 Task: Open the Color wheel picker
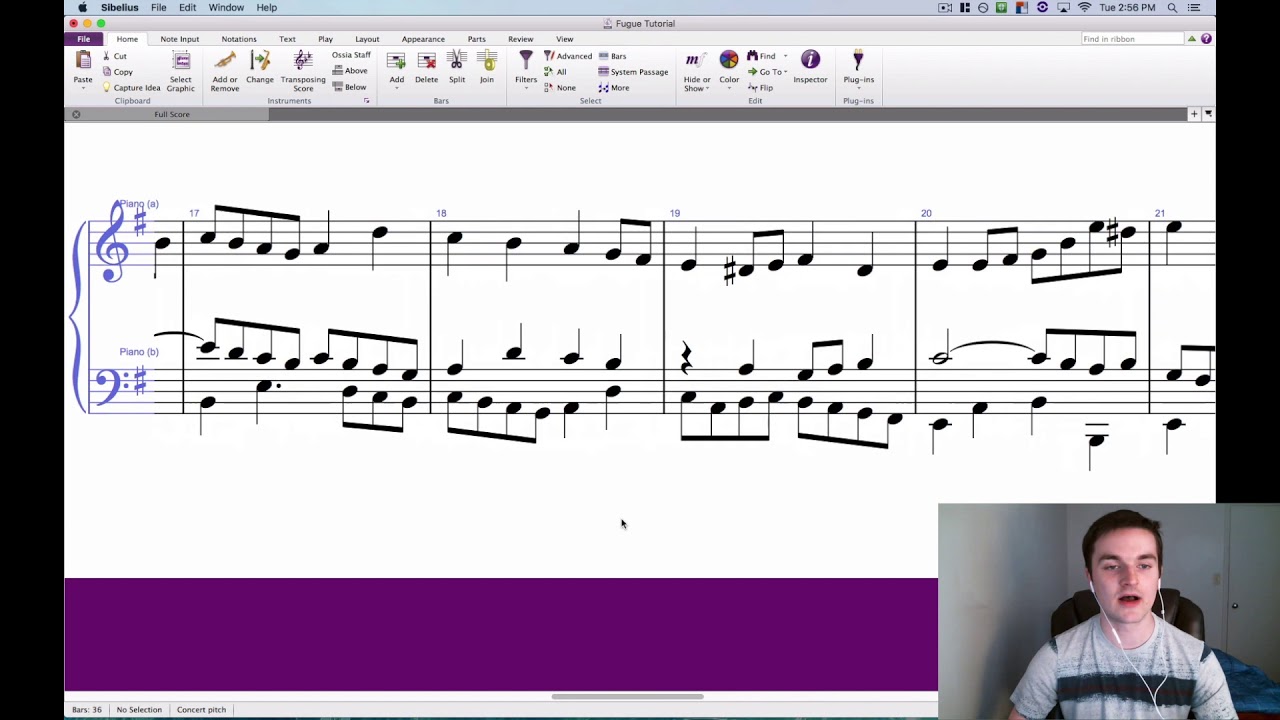pyautogui.click(x=729, y=60)
